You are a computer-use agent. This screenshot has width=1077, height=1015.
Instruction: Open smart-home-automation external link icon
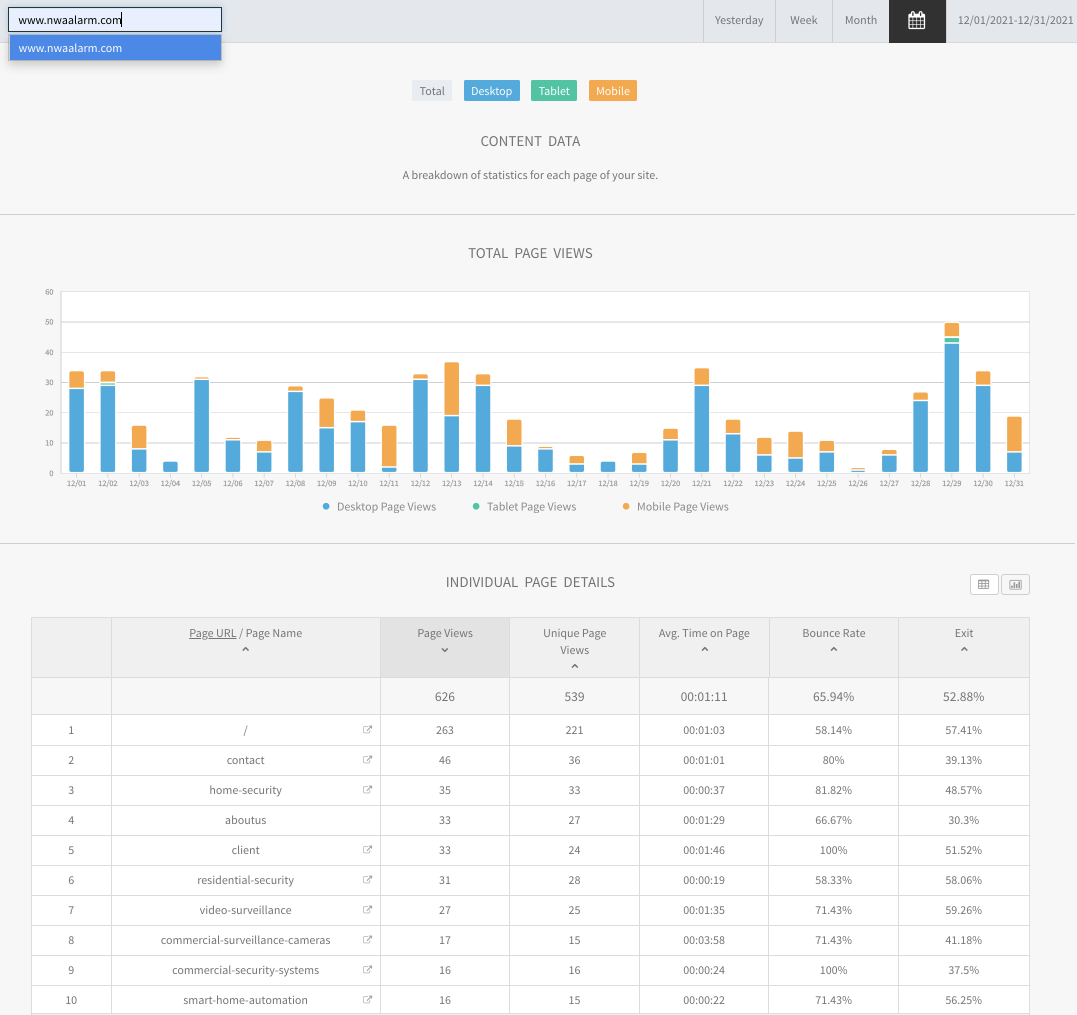(x=367, y=1000)
